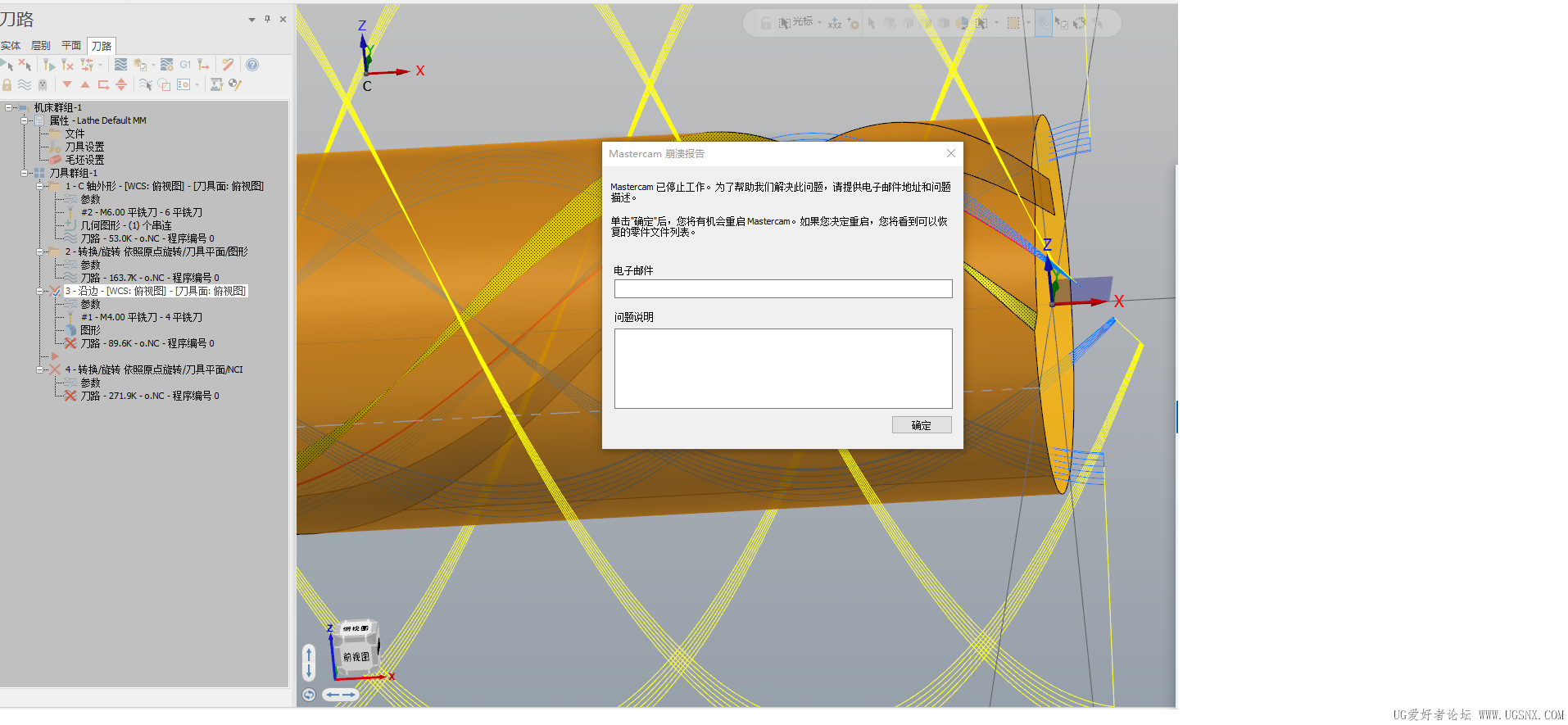This screenshot has height=725, width=1568.
Task: Click the X,Y,Z point entry icon
Action: pos(835,23)
